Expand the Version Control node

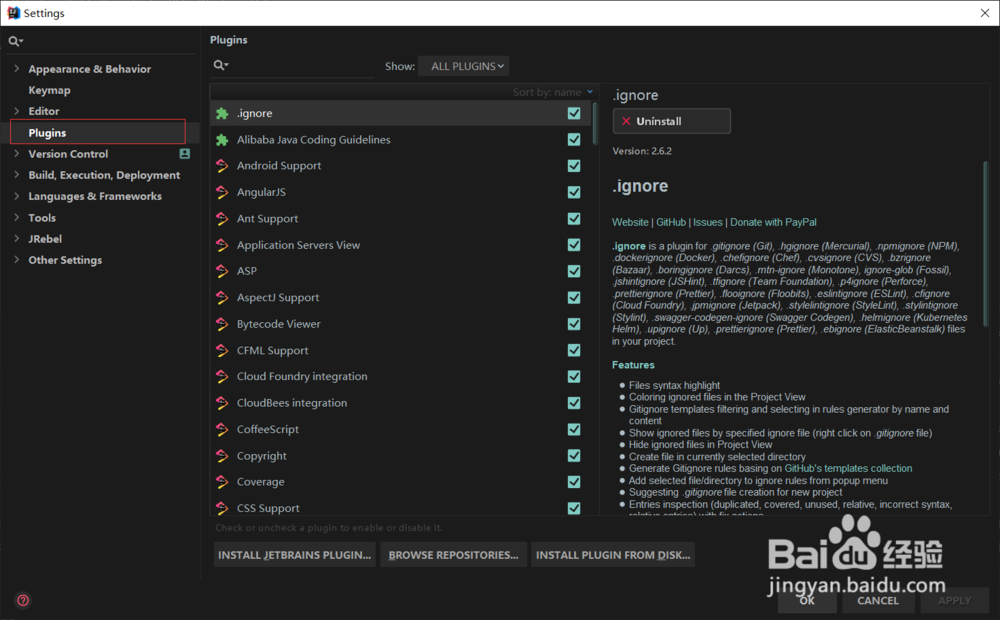tap(17, 154)
